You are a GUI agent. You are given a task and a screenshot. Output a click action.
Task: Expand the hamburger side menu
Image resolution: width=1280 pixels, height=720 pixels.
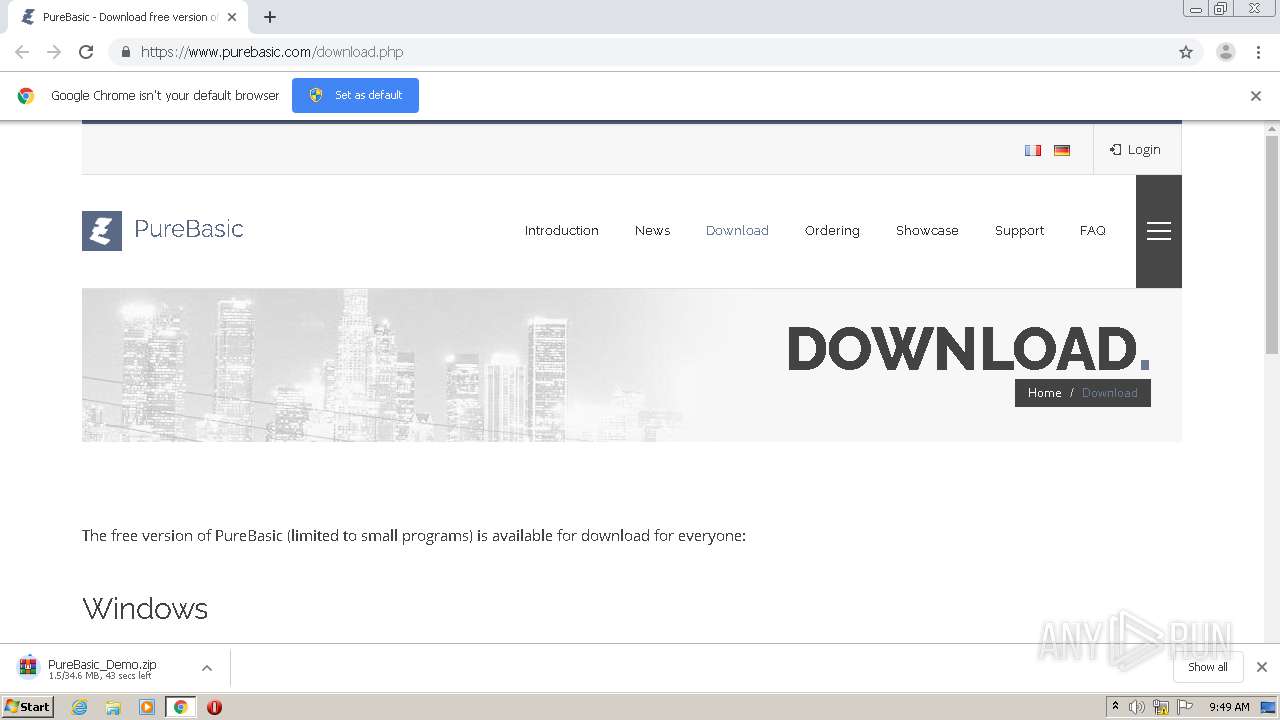pyautogui.click(x=1159, y=231)
